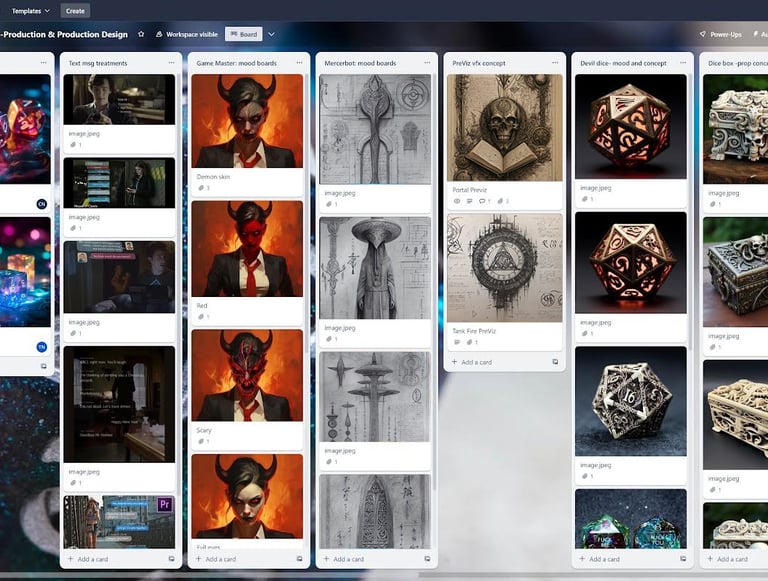
Task: Open the Mercerbot: mood boards list menu
Action: tap(427, 63)
